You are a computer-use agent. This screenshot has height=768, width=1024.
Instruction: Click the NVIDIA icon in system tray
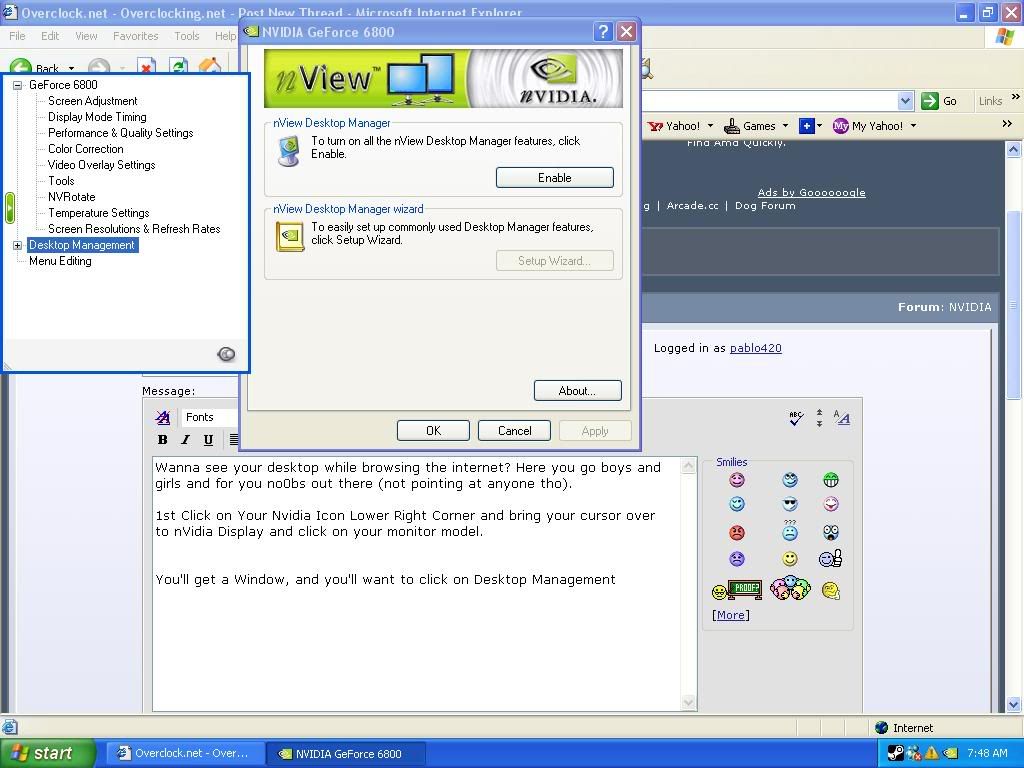click(950, 754)
